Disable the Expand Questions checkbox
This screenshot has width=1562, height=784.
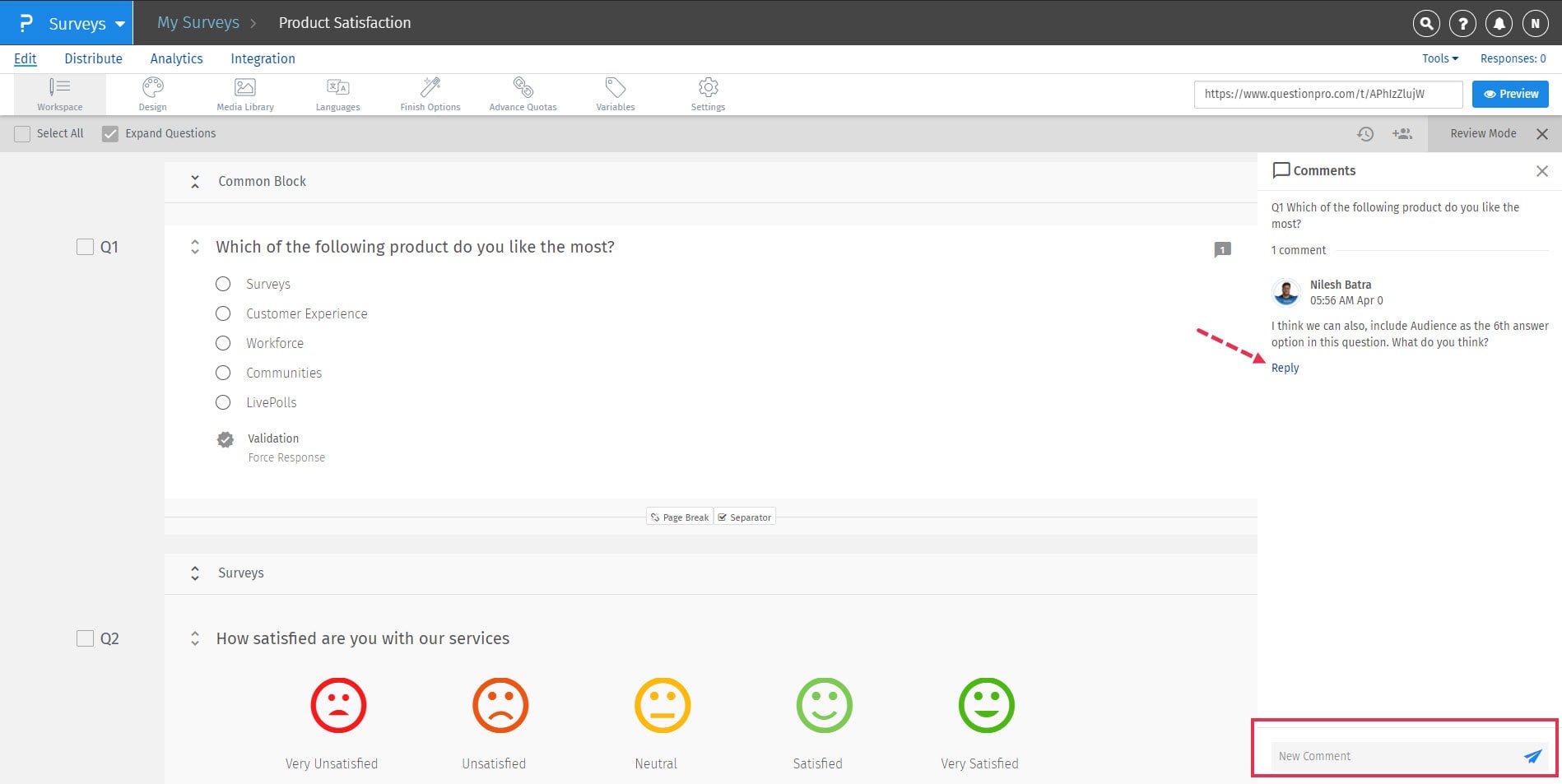tap(110, 132)
